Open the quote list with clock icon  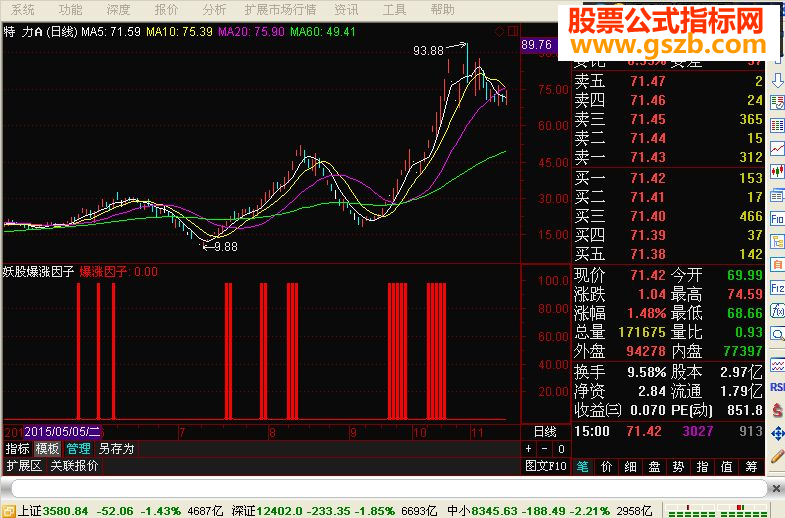pos(777,103)
